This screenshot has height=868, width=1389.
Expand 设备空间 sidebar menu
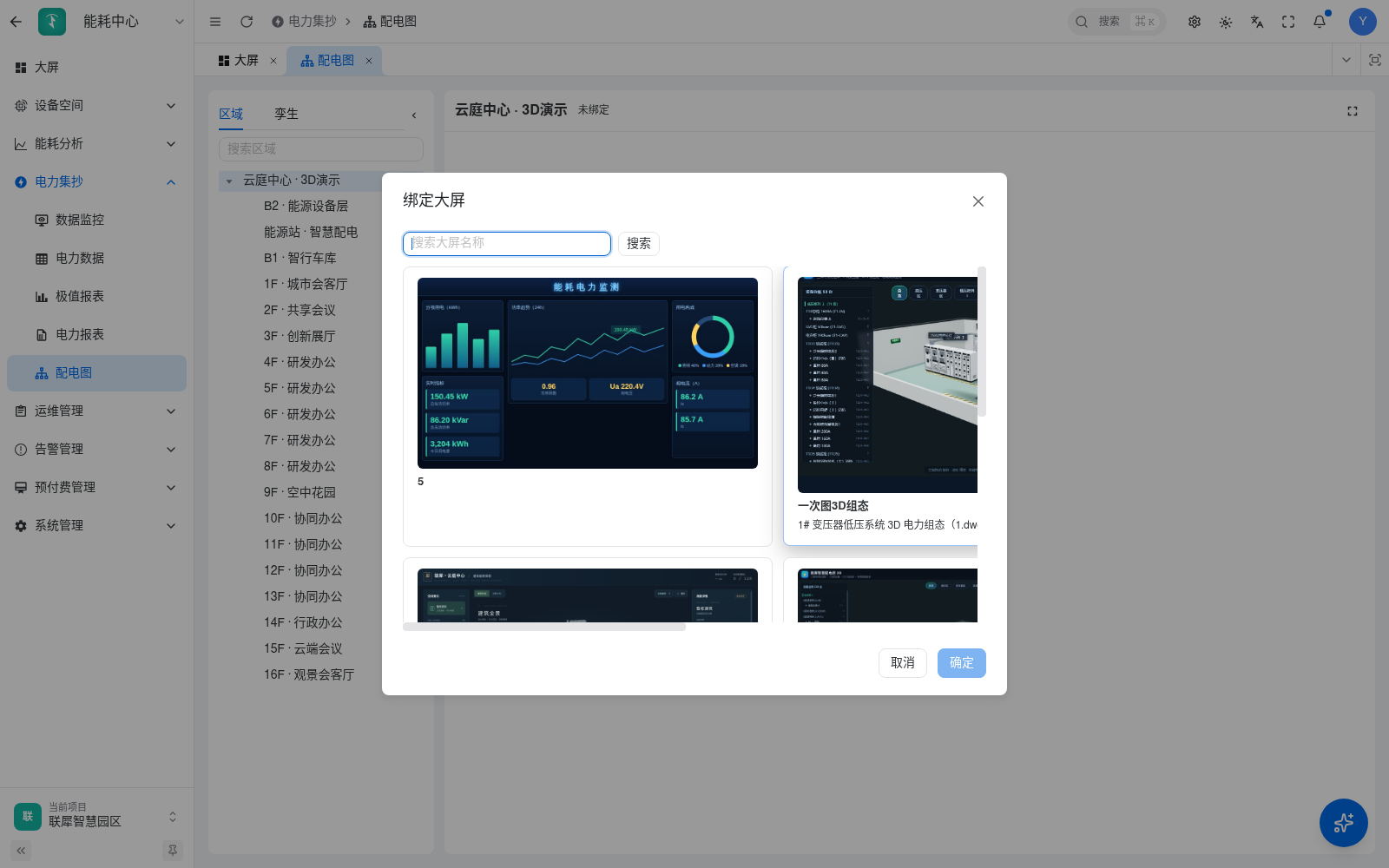tap(96, 105)
